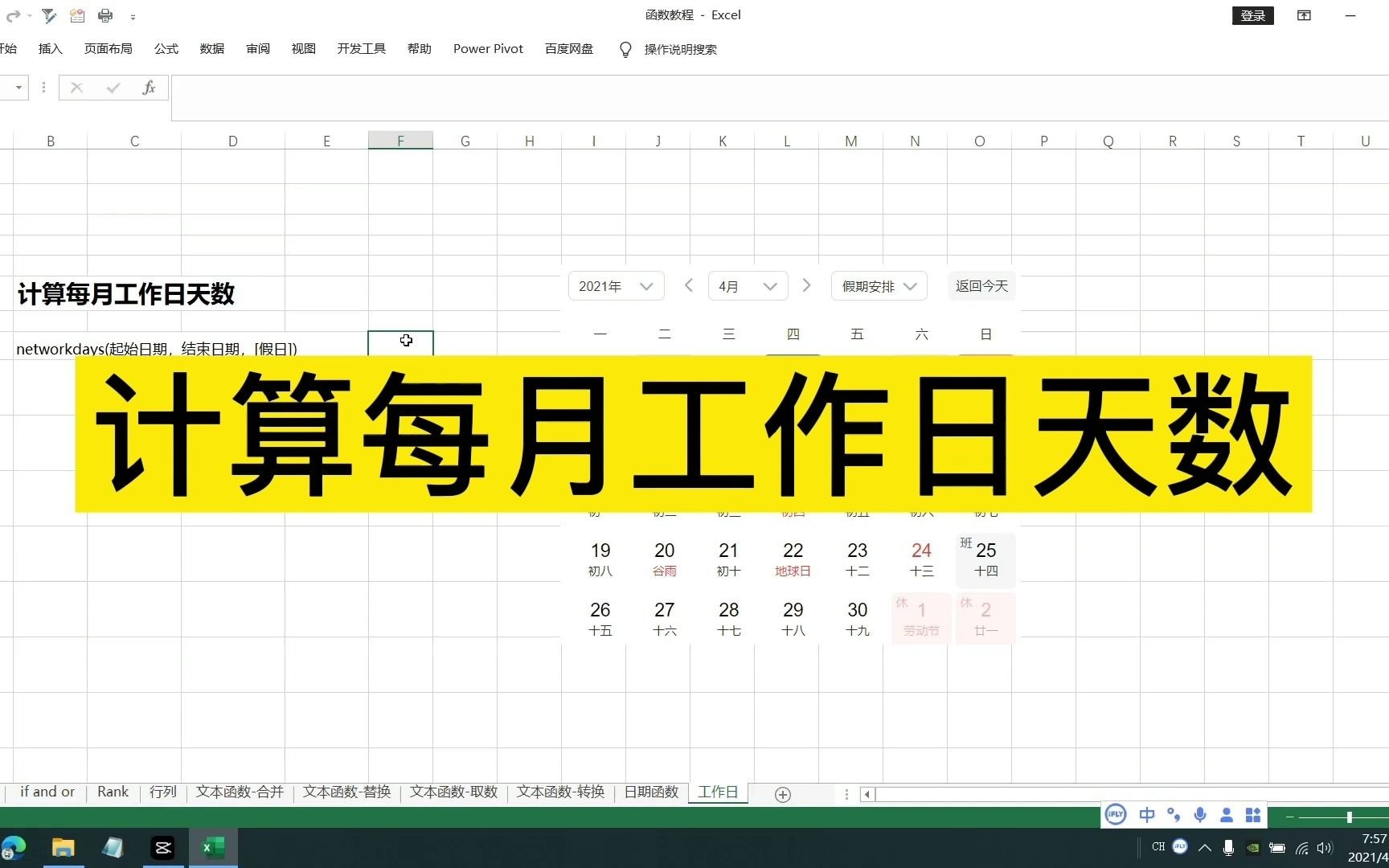This screenshot has height=868, width=1389.
Task: Open the 帮助 ribbon tab
Action: pos(420,49)
